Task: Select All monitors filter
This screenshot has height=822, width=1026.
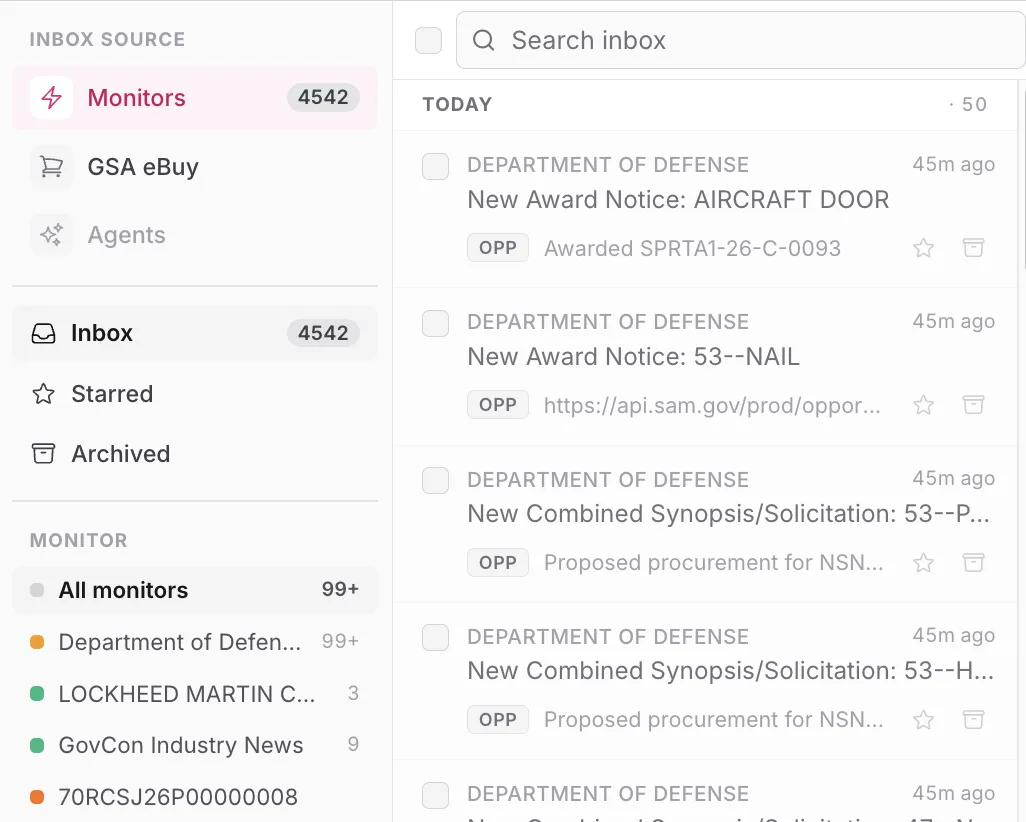Action: coord(195,590)
